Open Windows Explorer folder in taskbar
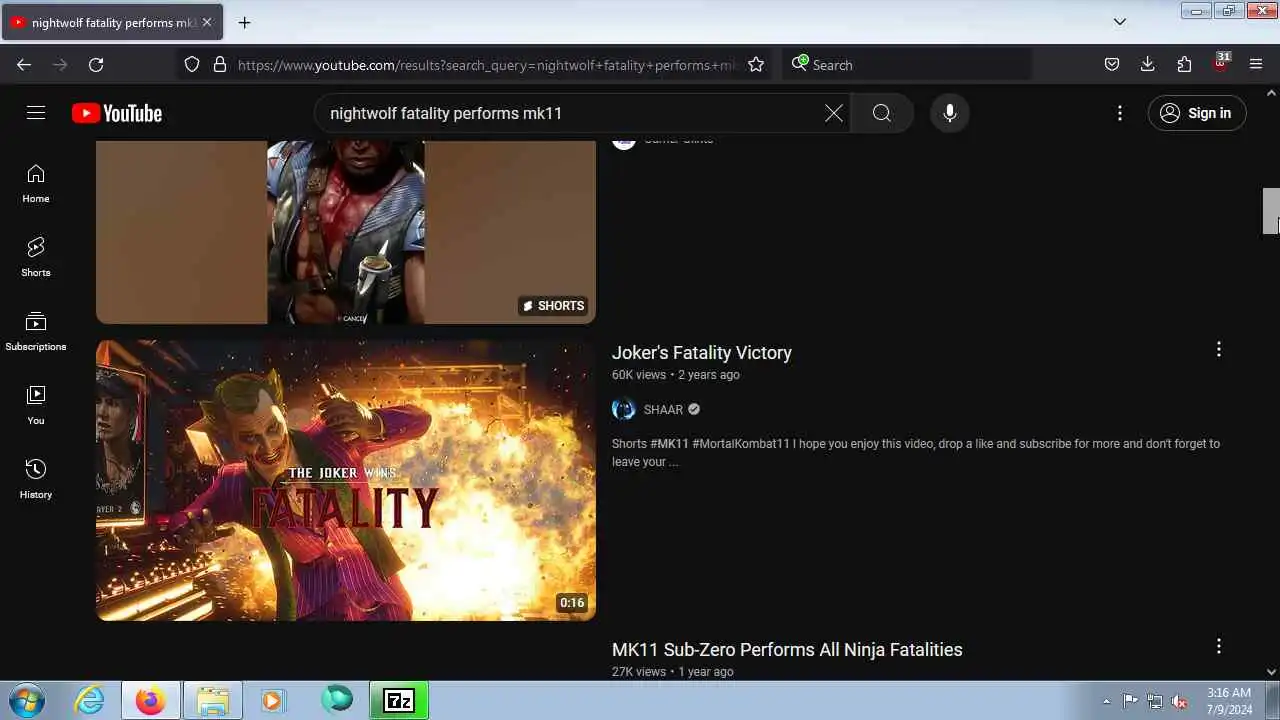Image resolution: width=1280 pixels, height=720 pixels. click(213, 700)
